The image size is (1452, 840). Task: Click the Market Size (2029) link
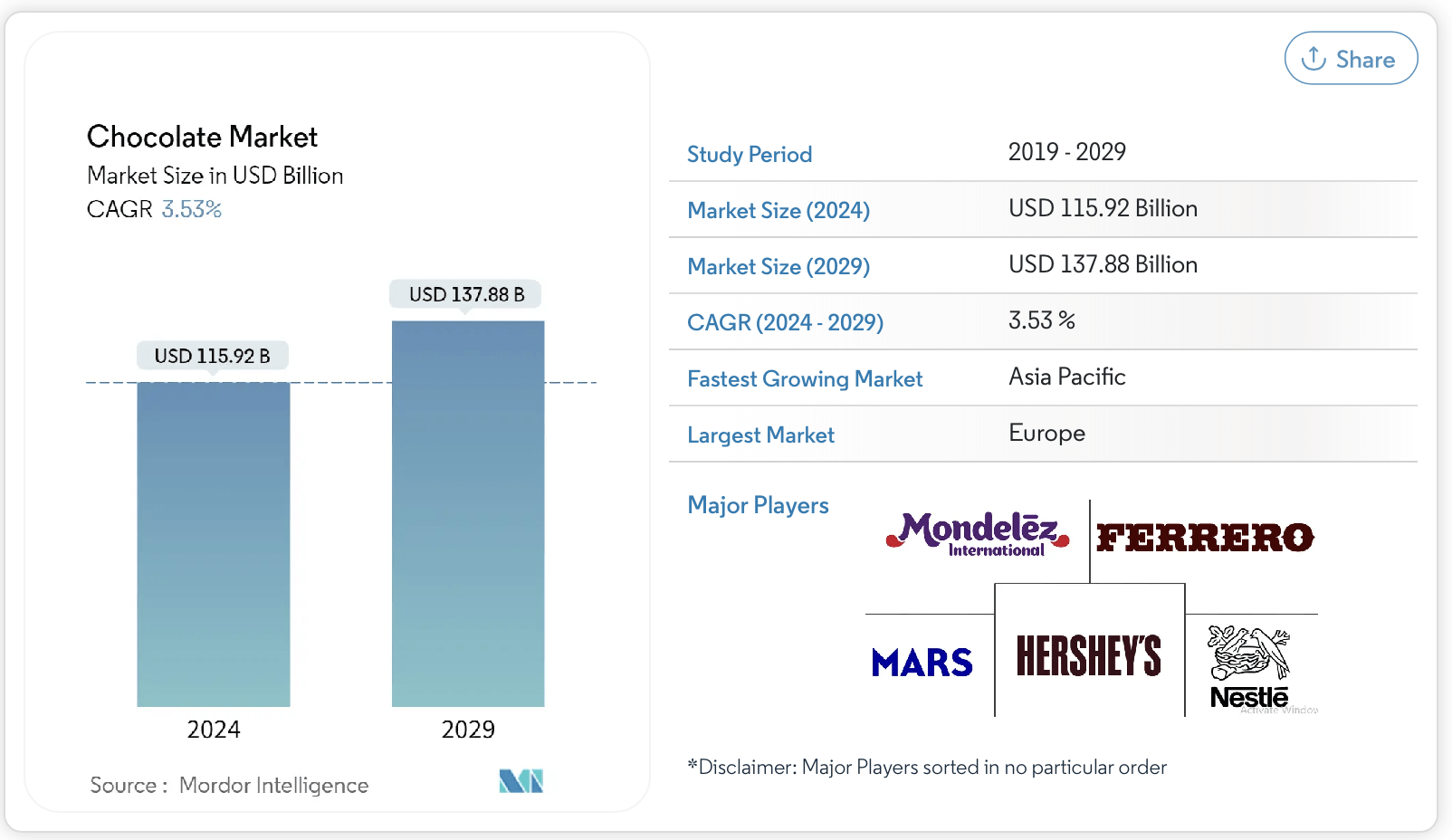779,266
